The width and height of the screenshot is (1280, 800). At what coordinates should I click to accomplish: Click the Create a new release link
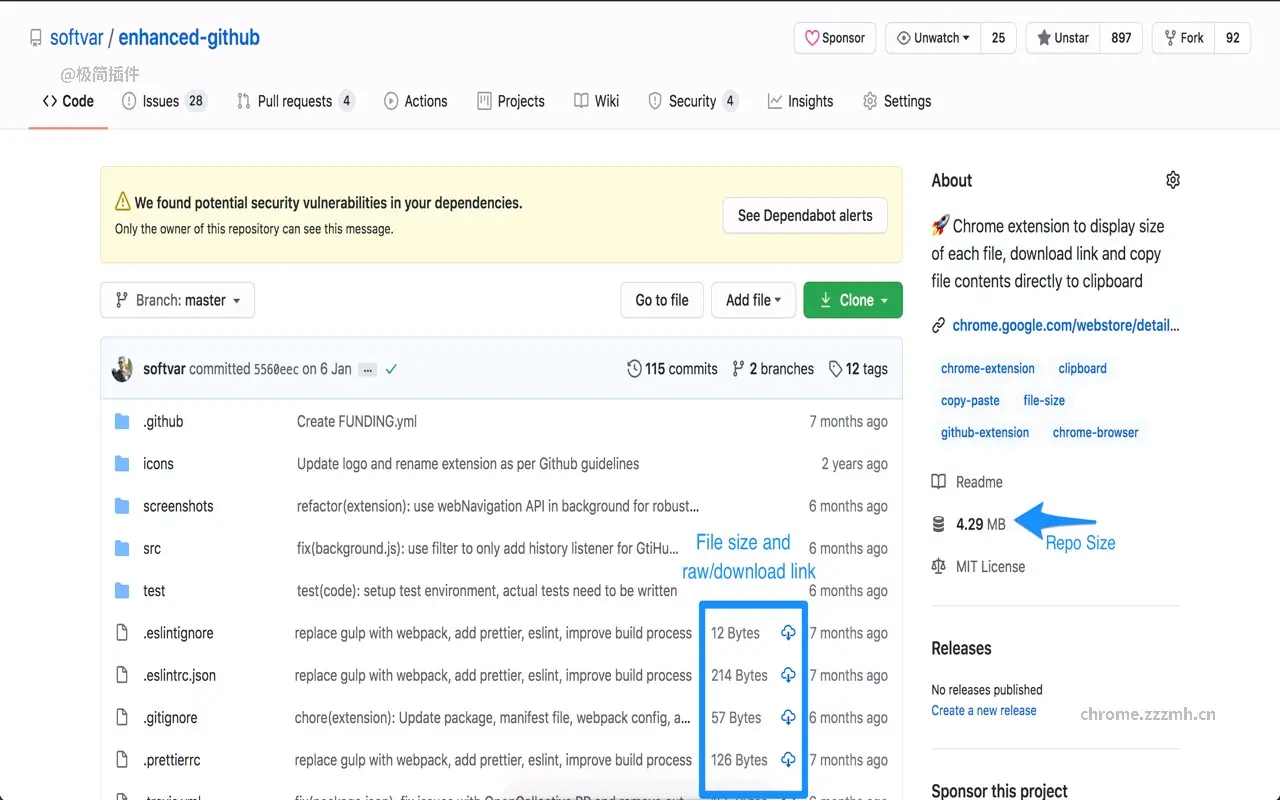pos(983,710)
